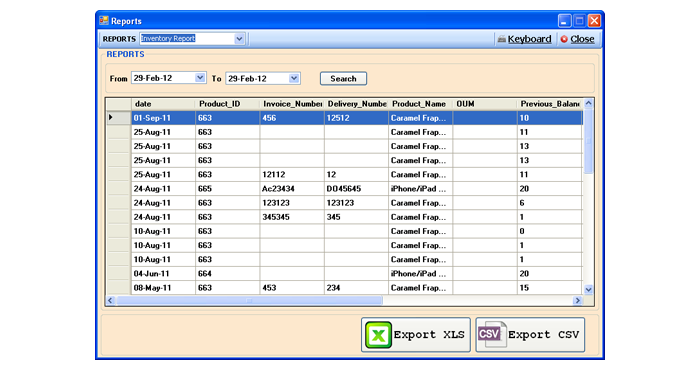Select the 04-Jun-11 date cell

coord(163,274)
